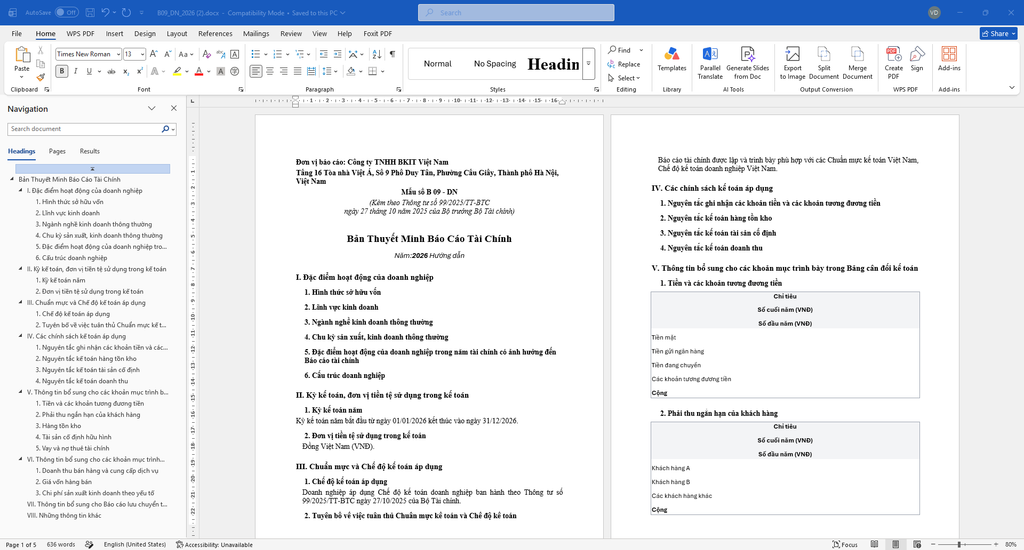Click the Copy icon in Clipboard group
Viewport: 1024px width, 550px height.
pyautogui.click(x=40, y=64)
